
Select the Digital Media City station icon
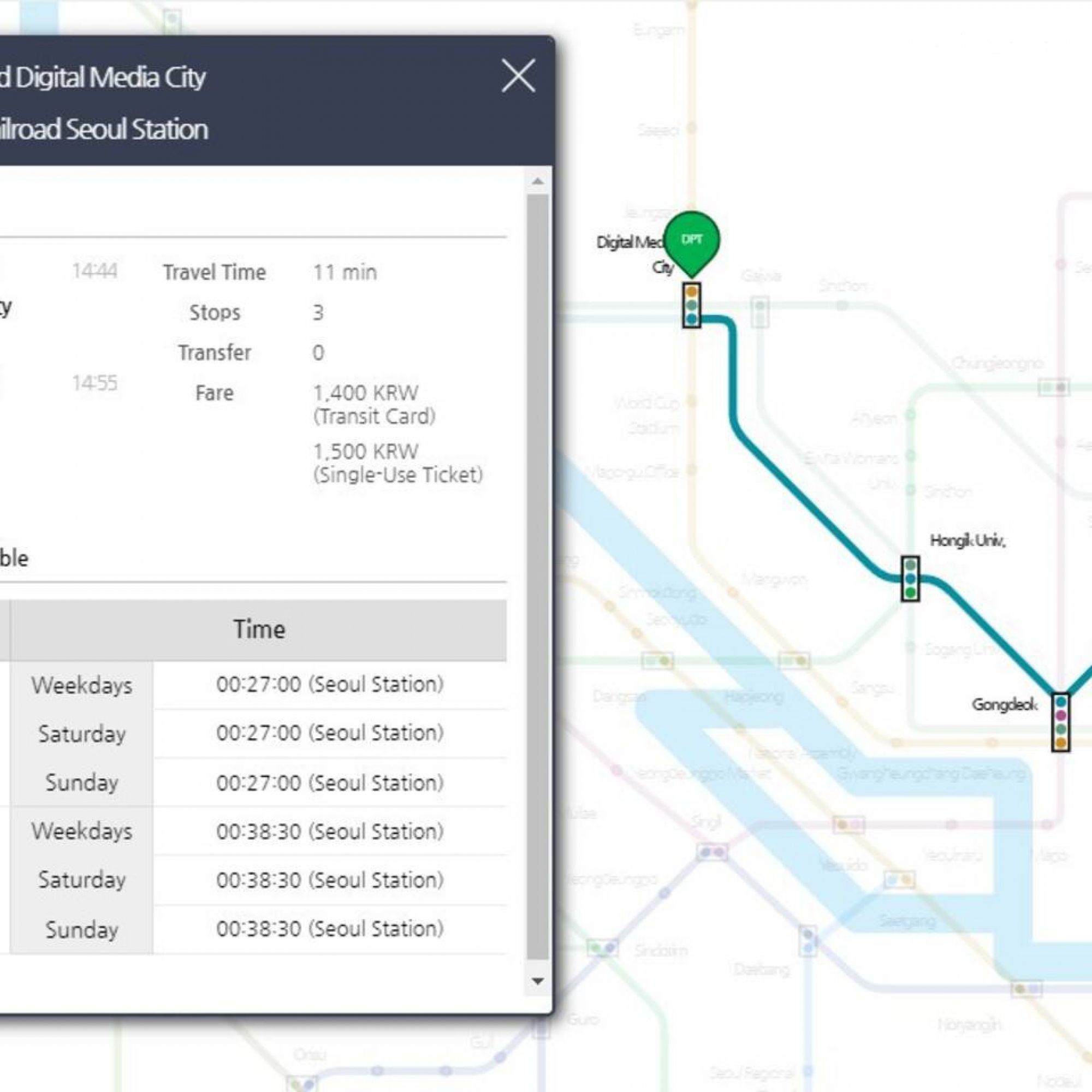[x=692, y=305]
